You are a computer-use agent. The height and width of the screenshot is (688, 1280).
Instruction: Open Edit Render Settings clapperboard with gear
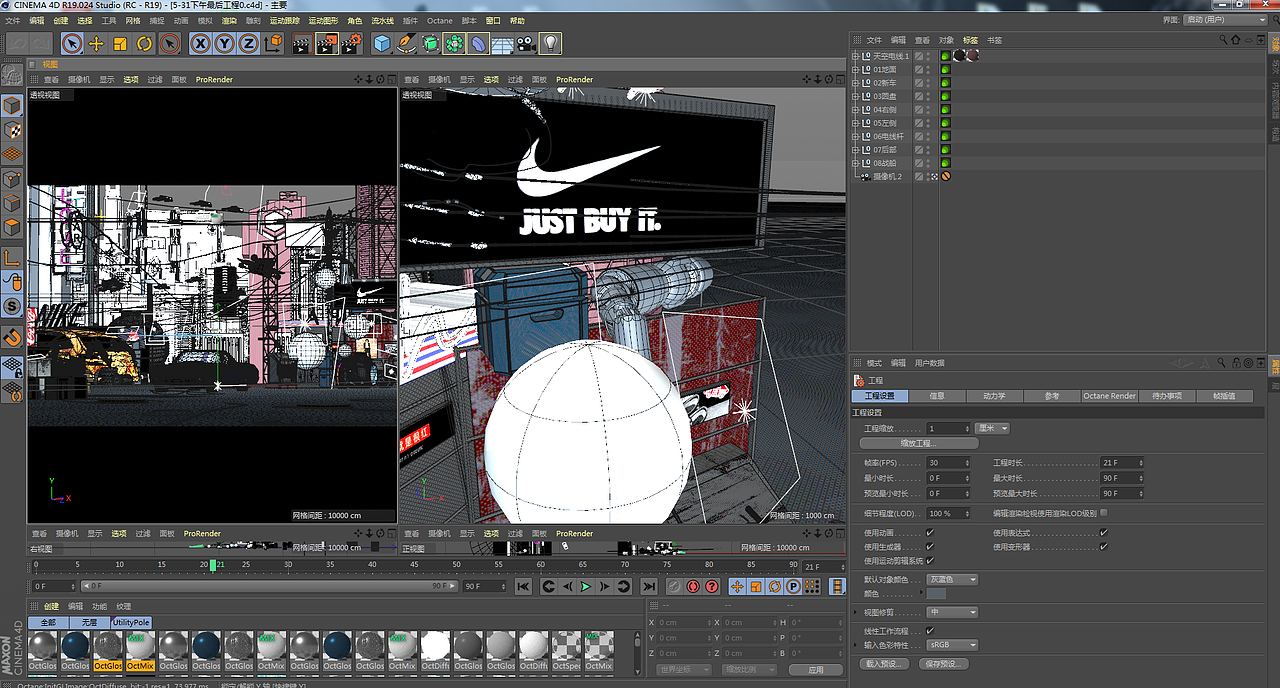[351, 43]
